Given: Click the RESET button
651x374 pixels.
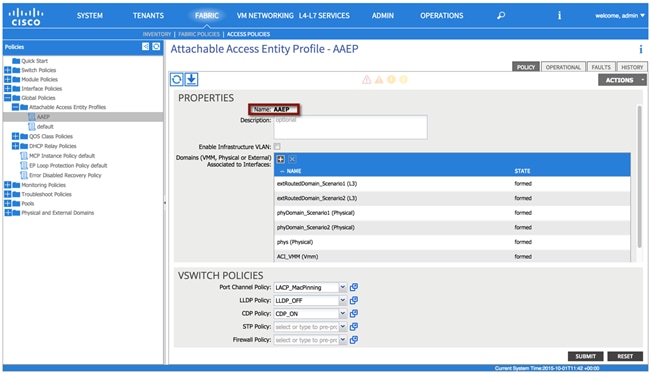Looking at the screenshot, I should (625, 356).
